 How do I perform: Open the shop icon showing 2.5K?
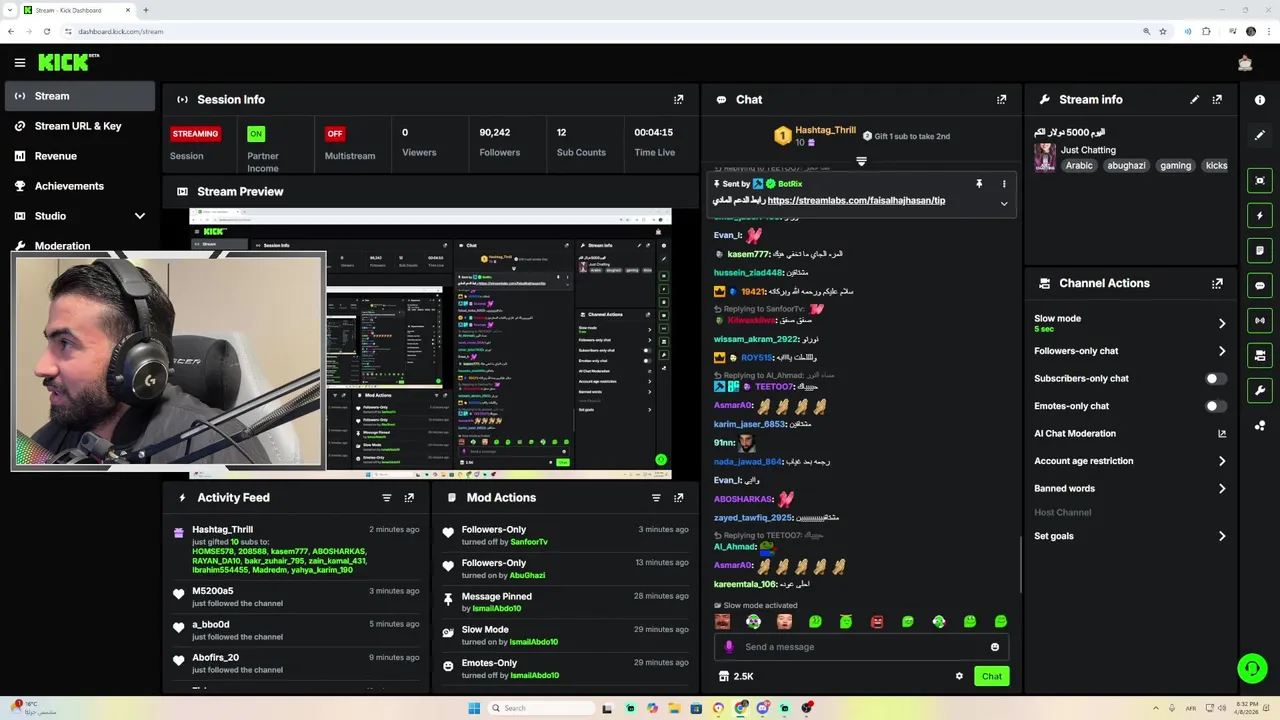pos(736,677)
